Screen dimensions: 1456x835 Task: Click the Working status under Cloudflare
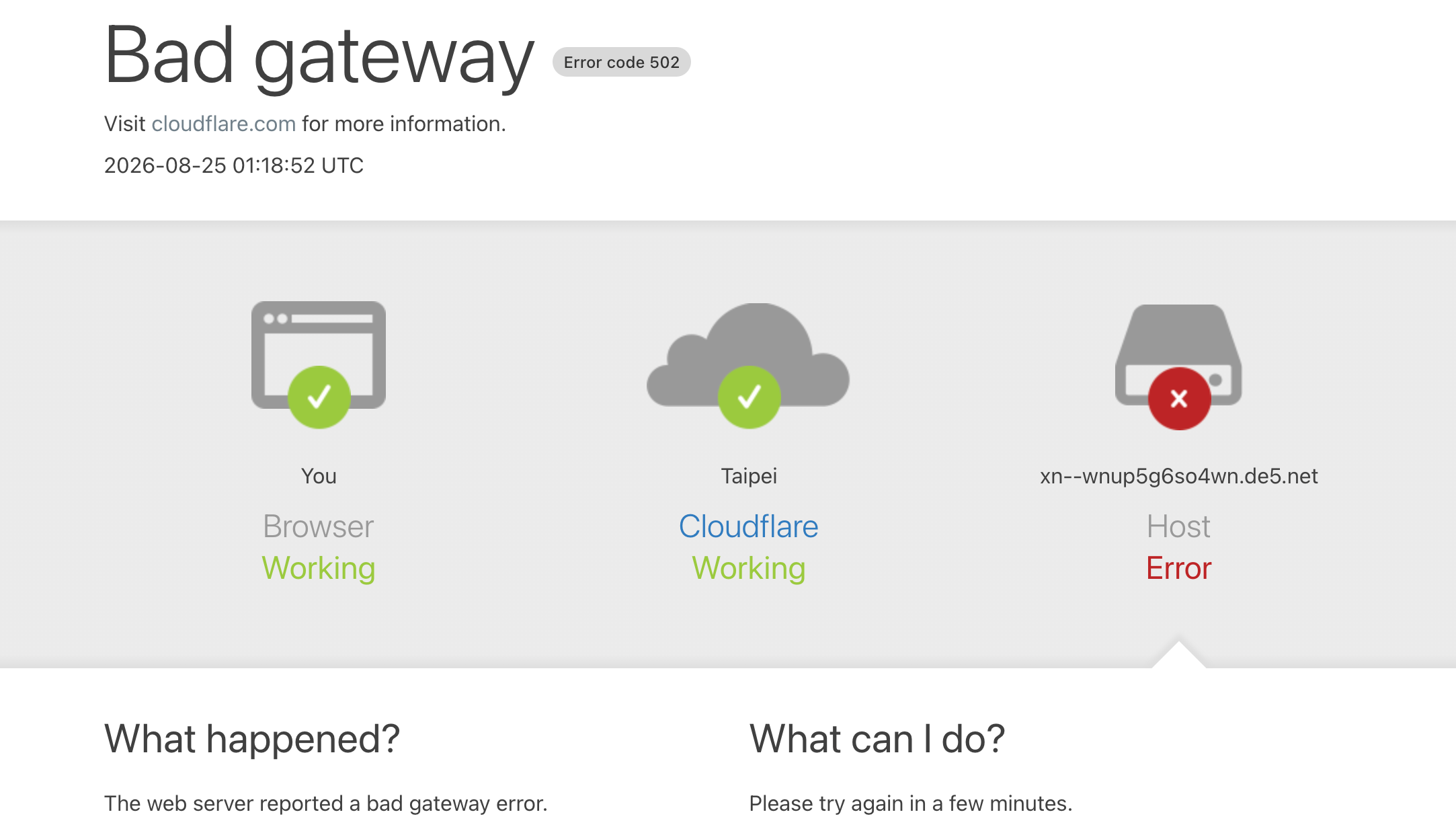(749, 569)
